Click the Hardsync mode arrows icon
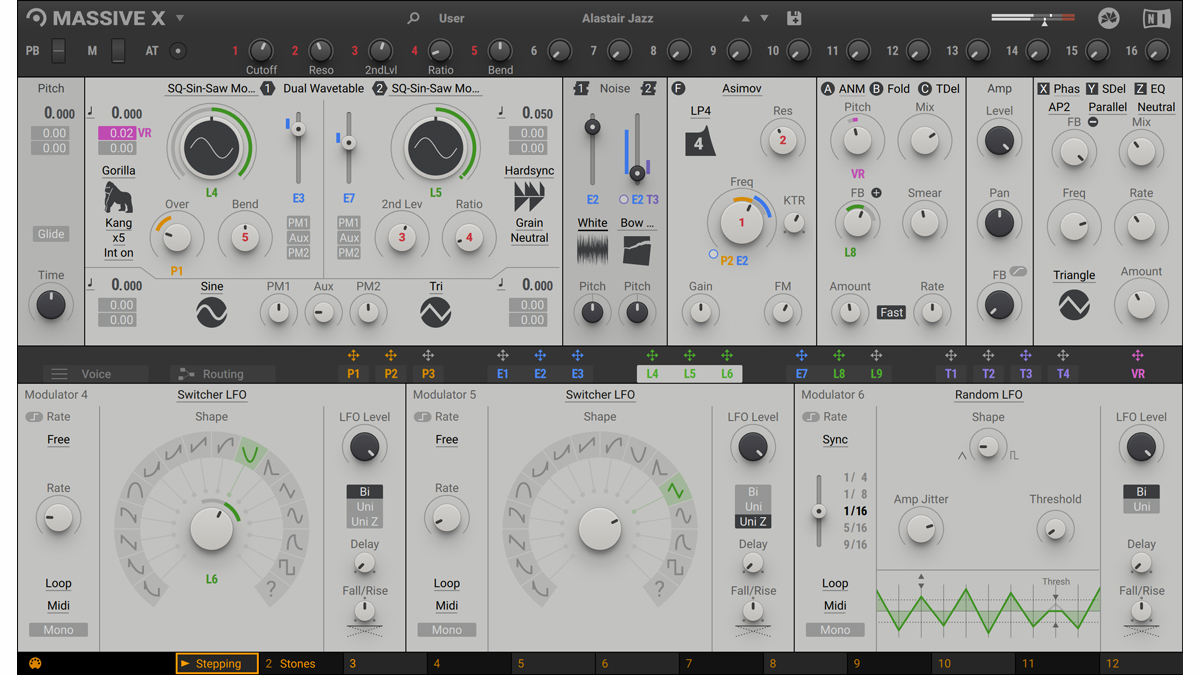The image size is (1200, 675). 529,196
